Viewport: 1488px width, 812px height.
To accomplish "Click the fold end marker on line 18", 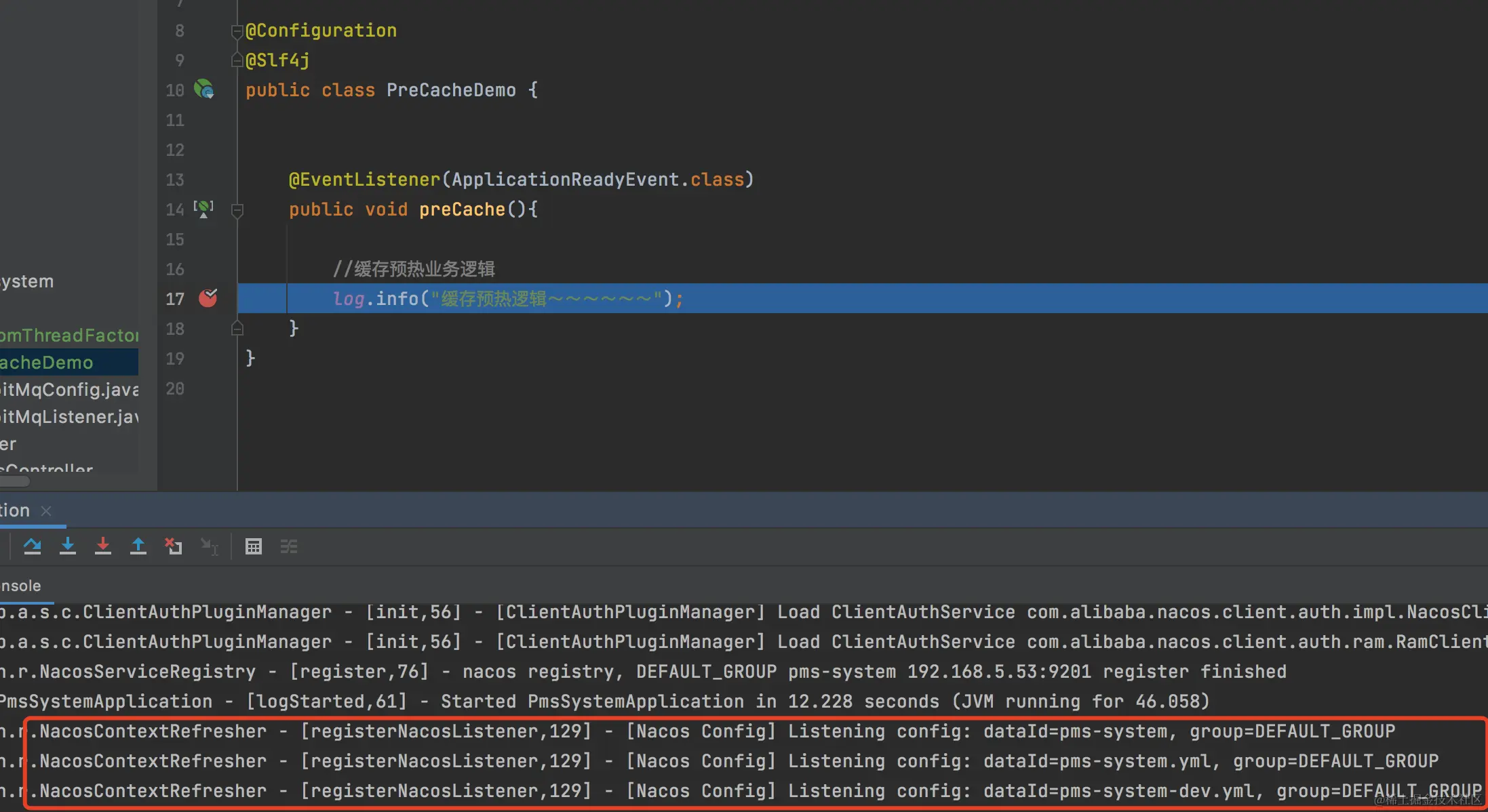I will [x=237, y=329].
